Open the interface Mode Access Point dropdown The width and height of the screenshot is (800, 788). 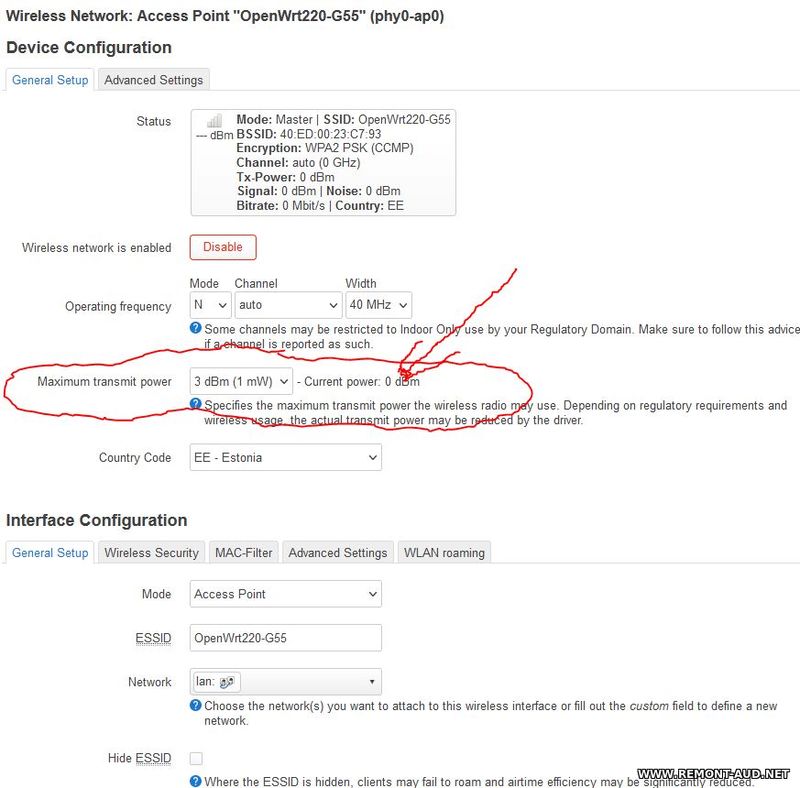pos(285,594)
